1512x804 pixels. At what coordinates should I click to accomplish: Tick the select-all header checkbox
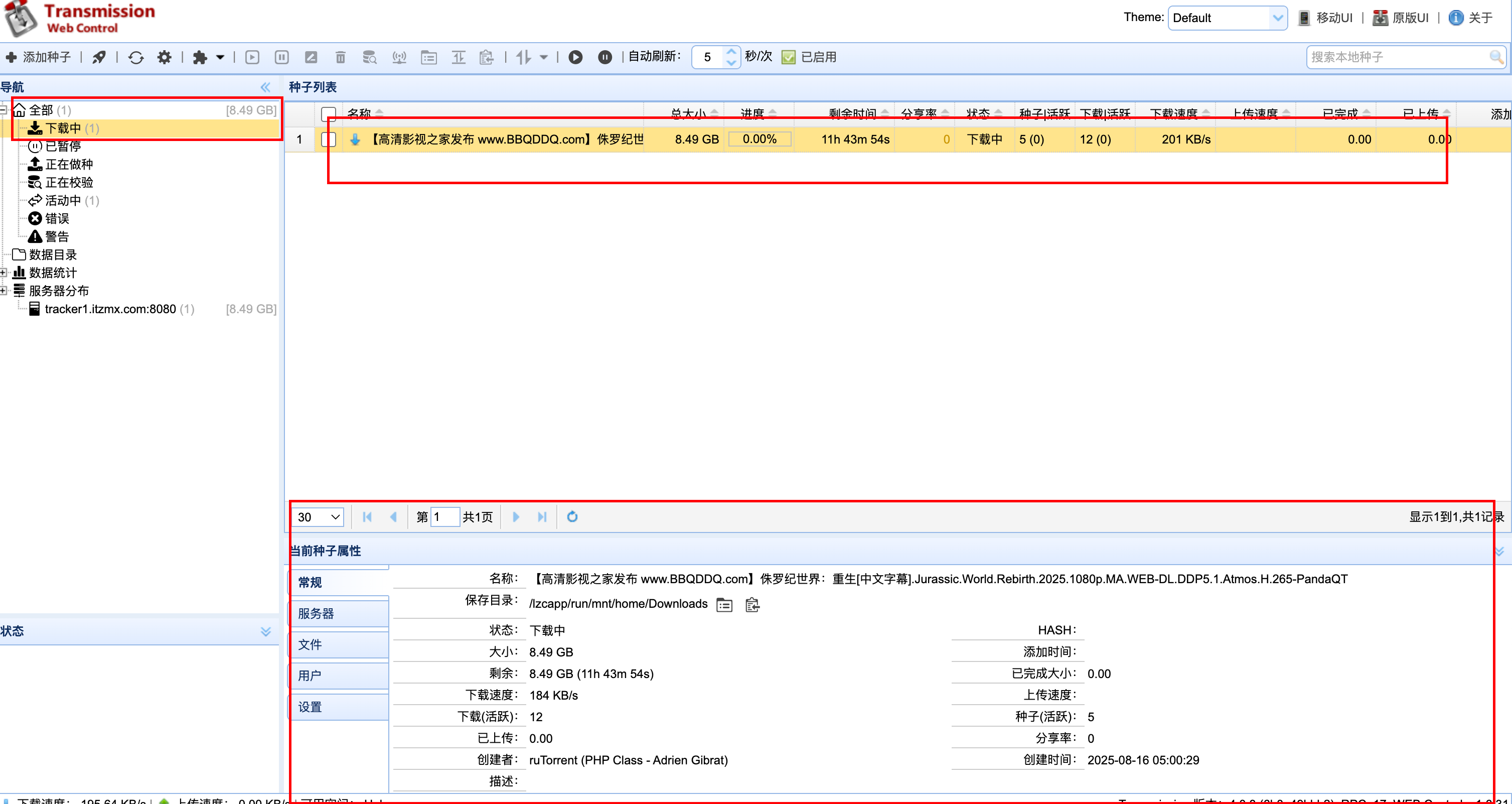click(329, 113)
